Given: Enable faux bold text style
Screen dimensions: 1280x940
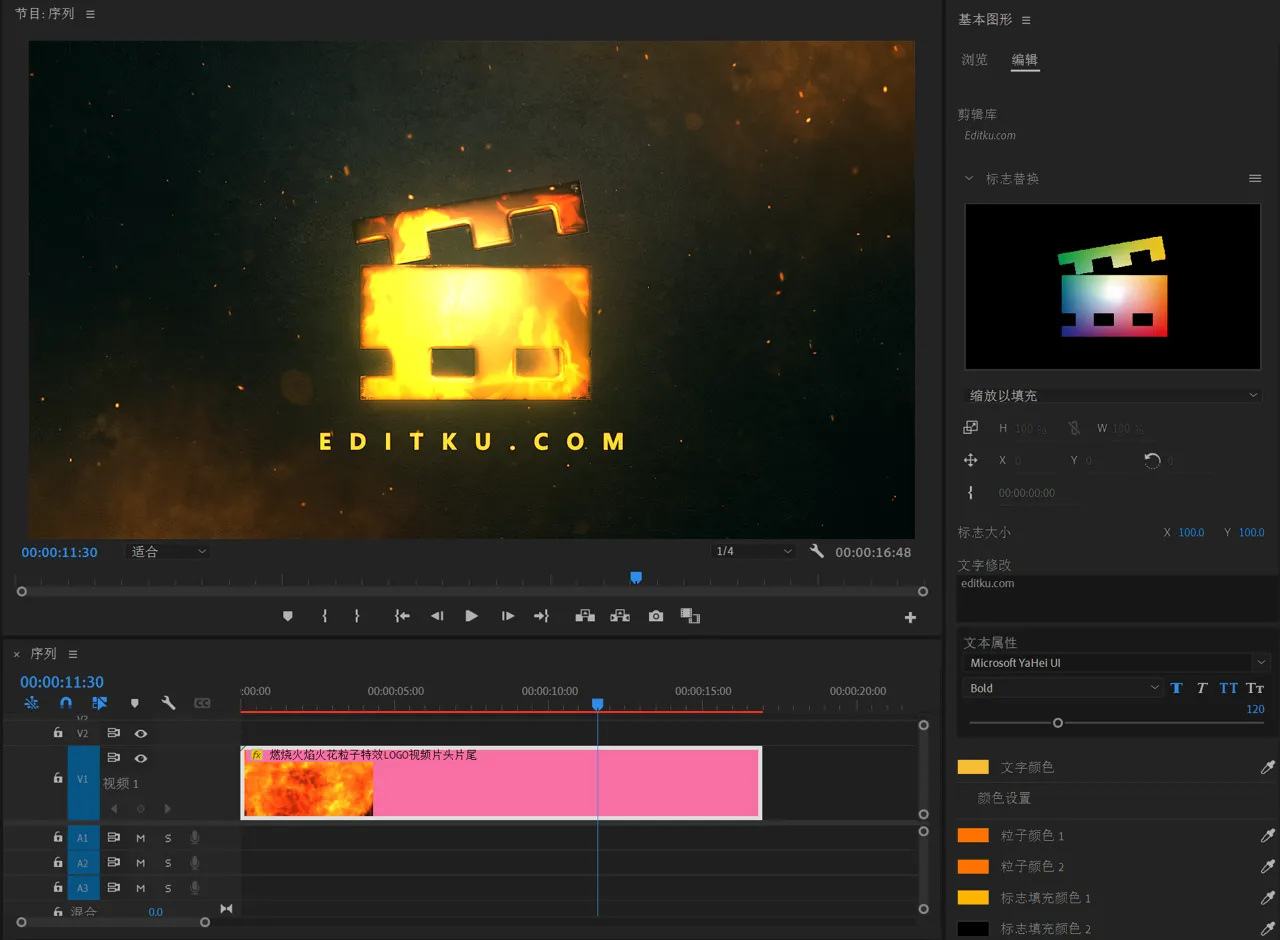Looking at the screenshot, I should click(1176, 688).
